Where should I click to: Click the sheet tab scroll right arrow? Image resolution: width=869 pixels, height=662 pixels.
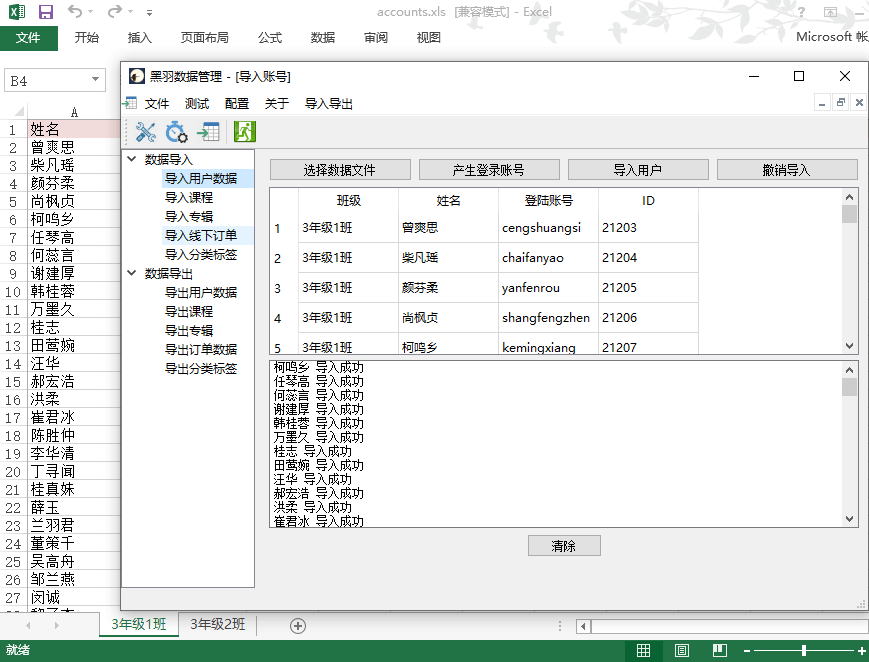(57, 625)
